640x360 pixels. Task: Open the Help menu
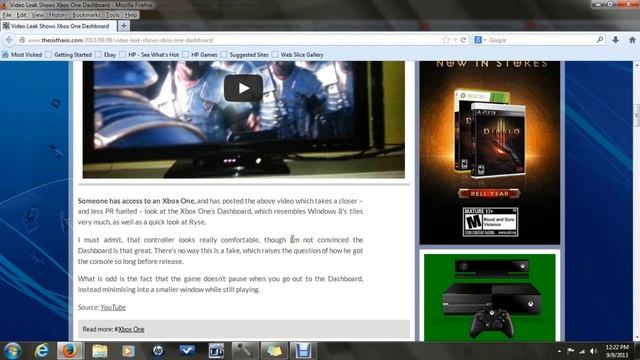[131, 15]
